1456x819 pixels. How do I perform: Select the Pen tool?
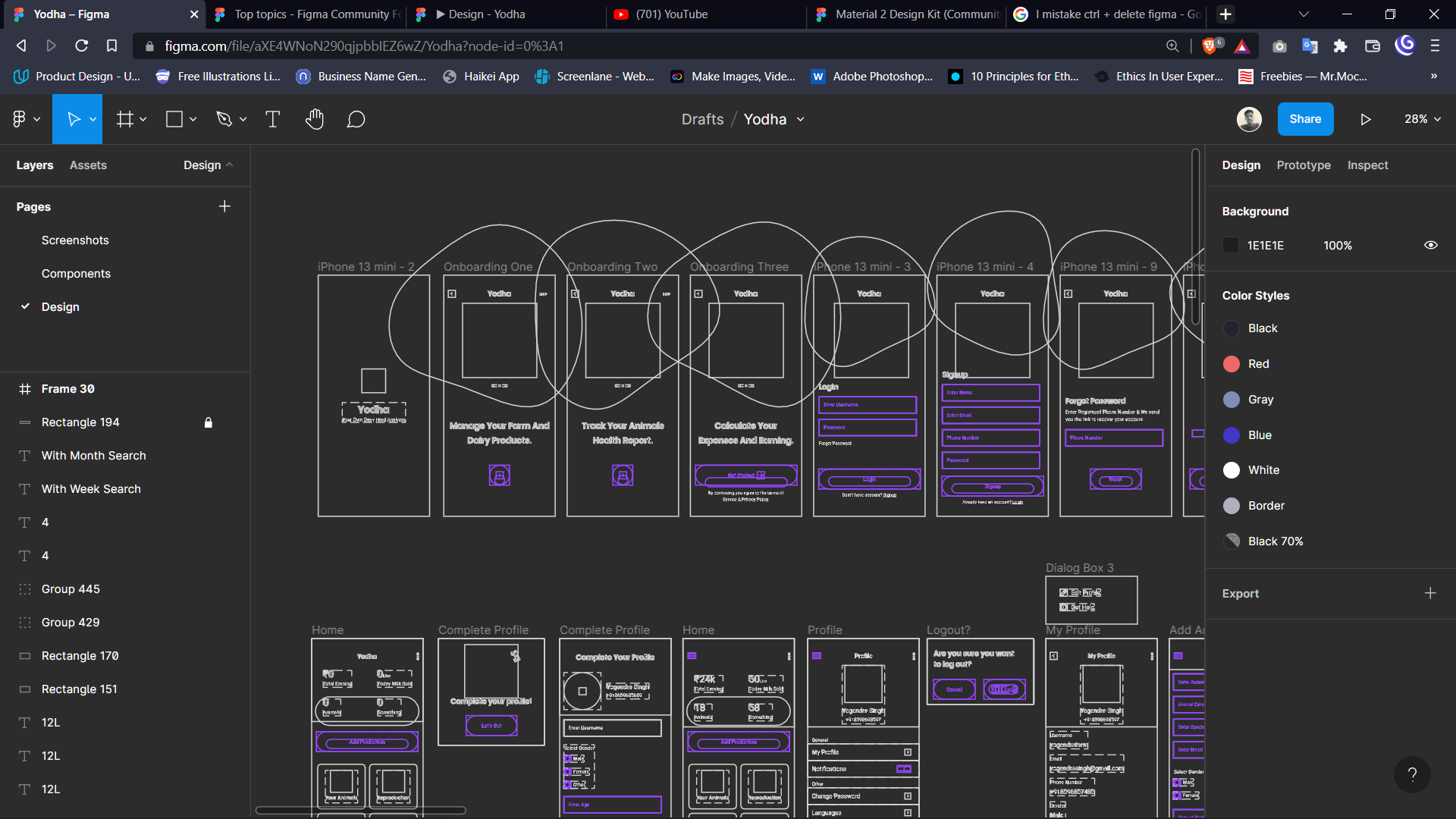(x=224, y=119)
